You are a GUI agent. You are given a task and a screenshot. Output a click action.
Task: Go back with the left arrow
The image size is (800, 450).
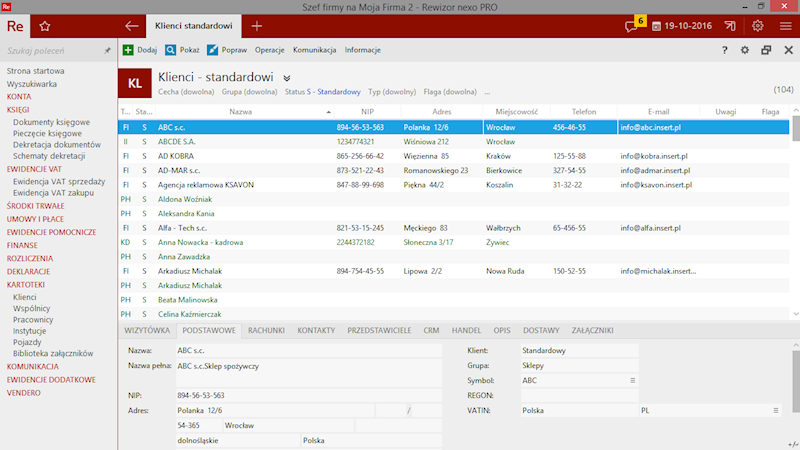(x=132, y=26)
